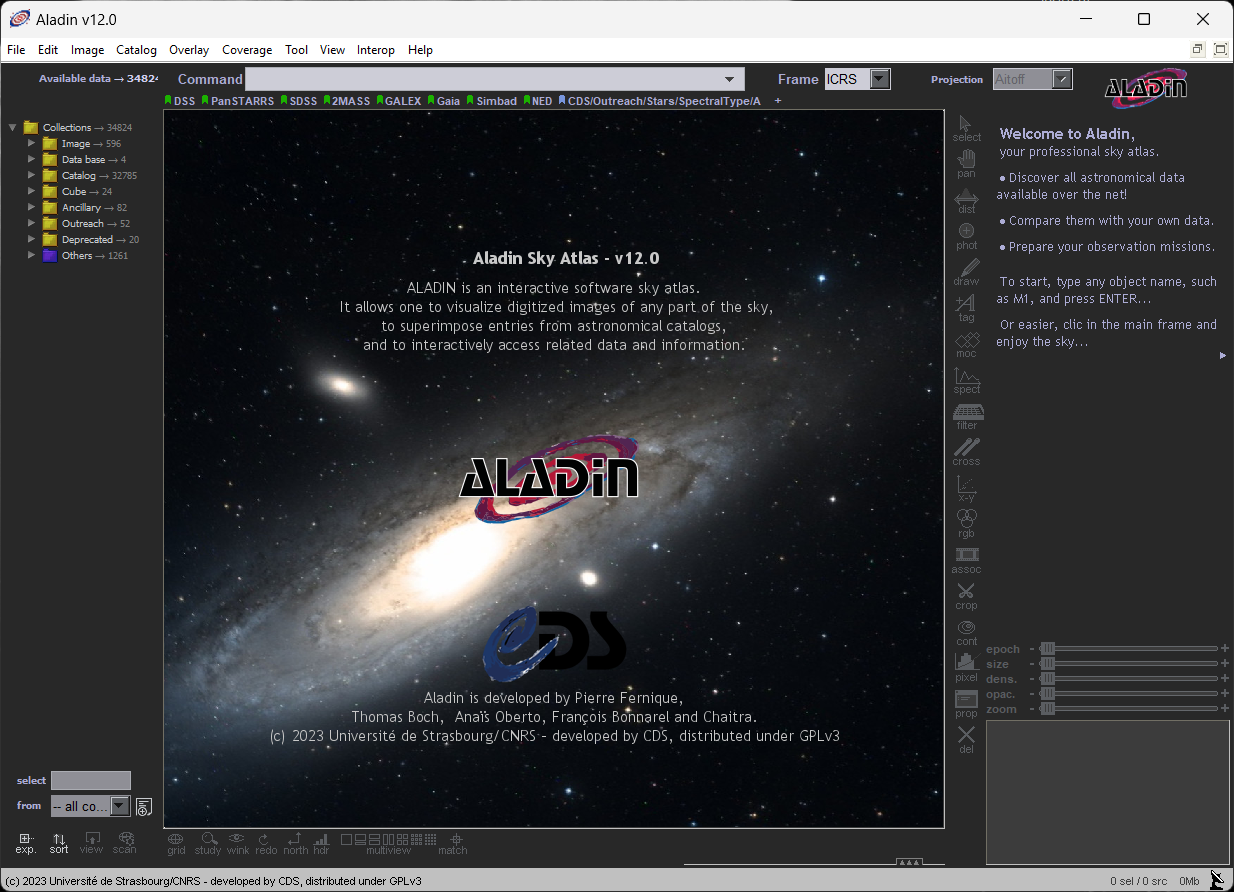Open the Coverage menu
1234x892 pixels.
(247, 50)
